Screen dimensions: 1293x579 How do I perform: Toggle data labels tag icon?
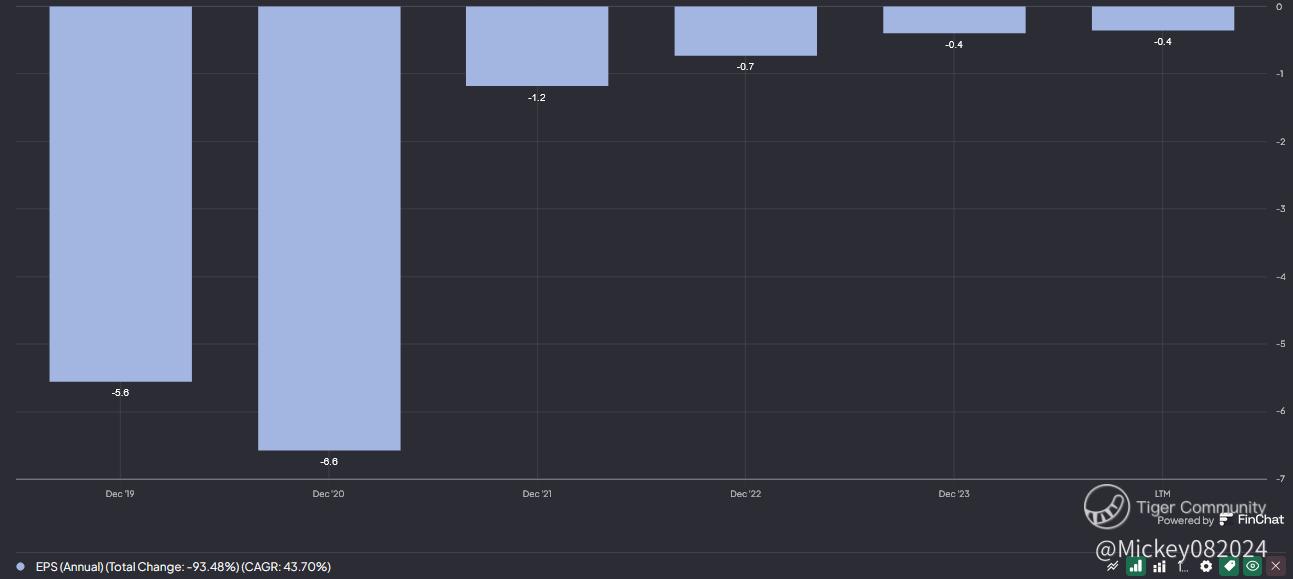coord(1229,566)
